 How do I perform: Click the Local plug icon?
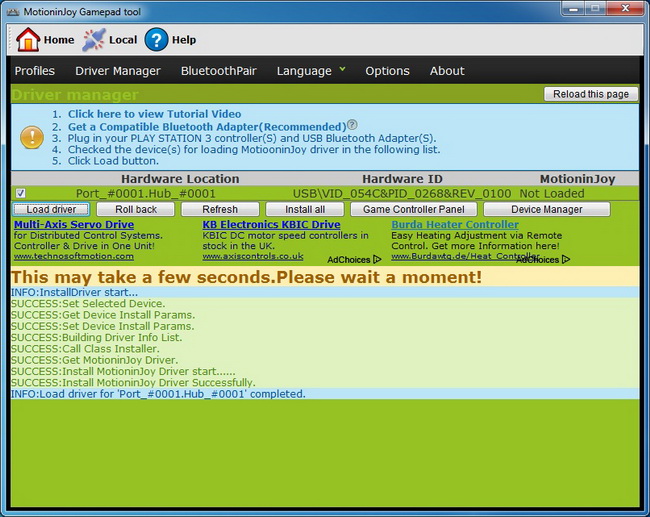click(94, 39)
